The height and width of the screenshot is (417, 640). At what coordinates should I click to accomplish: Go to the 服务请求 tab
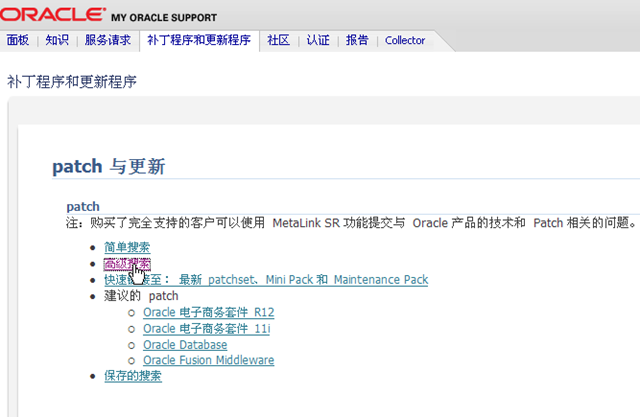tap(107, 41)
